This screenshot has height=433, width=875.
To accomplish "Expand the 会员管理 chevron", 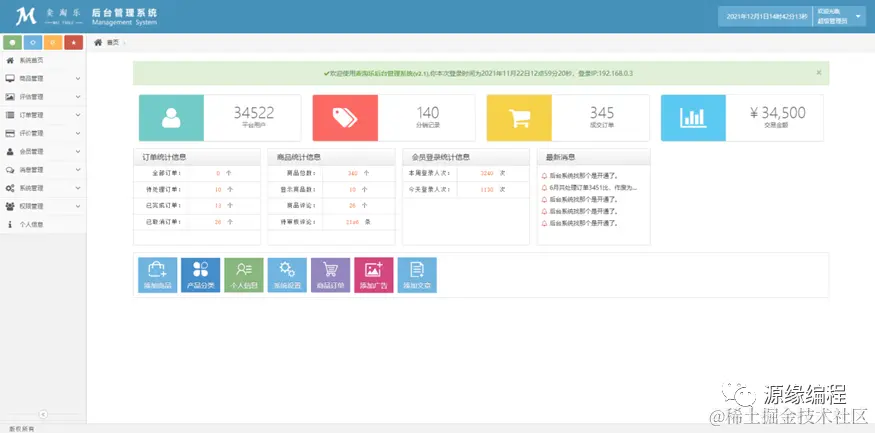I will pos(78,151).
